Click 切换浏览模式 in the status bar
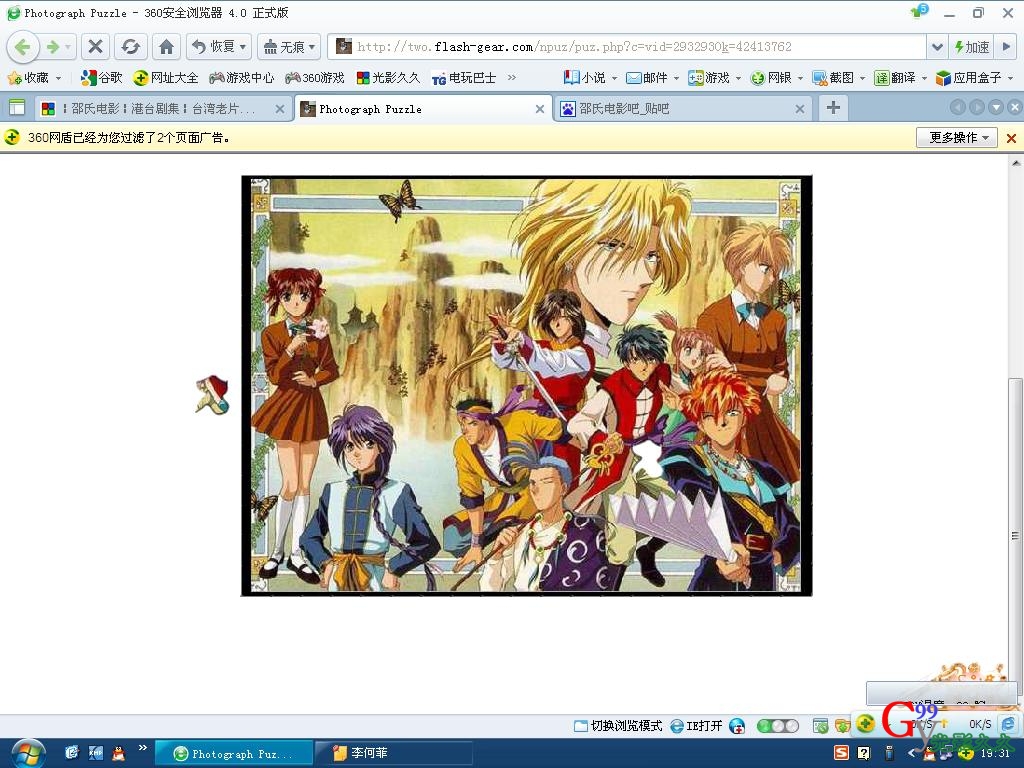1024x768 pixels. click(x=618, y=726)
